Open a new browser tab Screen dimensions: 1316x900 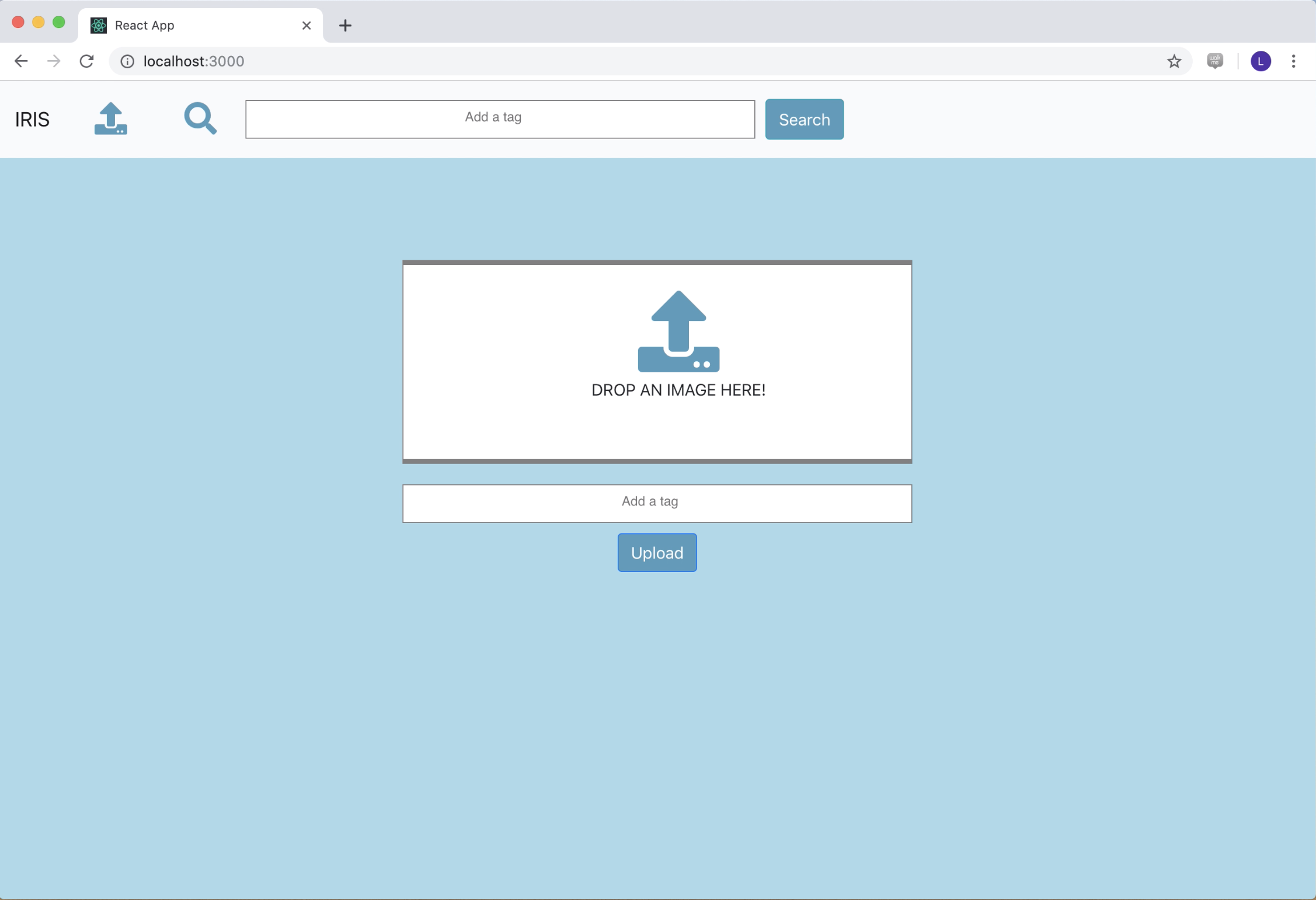(345, 26)
